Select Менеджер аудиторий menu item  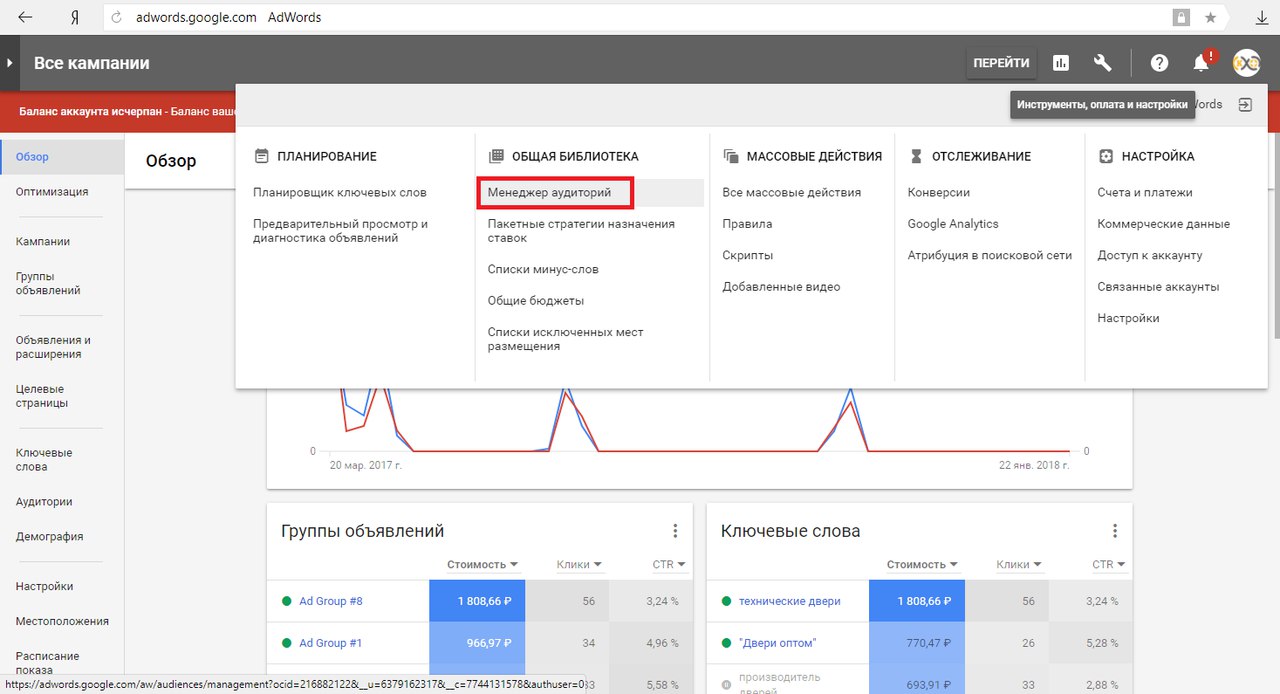549,192
